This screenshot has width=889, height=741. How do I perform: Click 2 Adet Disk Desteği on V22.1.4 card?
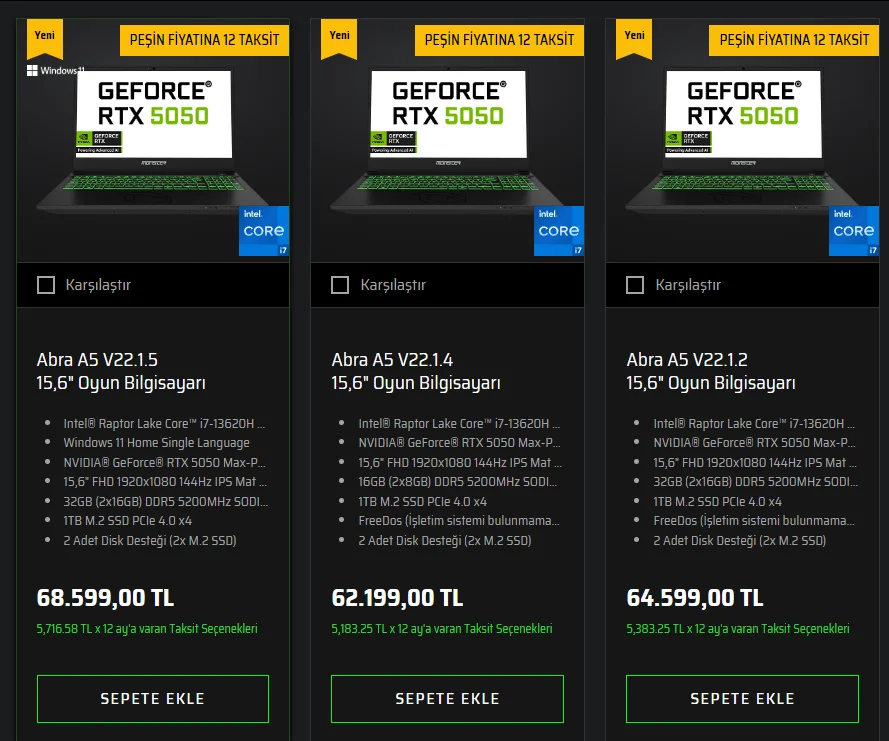pos(444,540)
